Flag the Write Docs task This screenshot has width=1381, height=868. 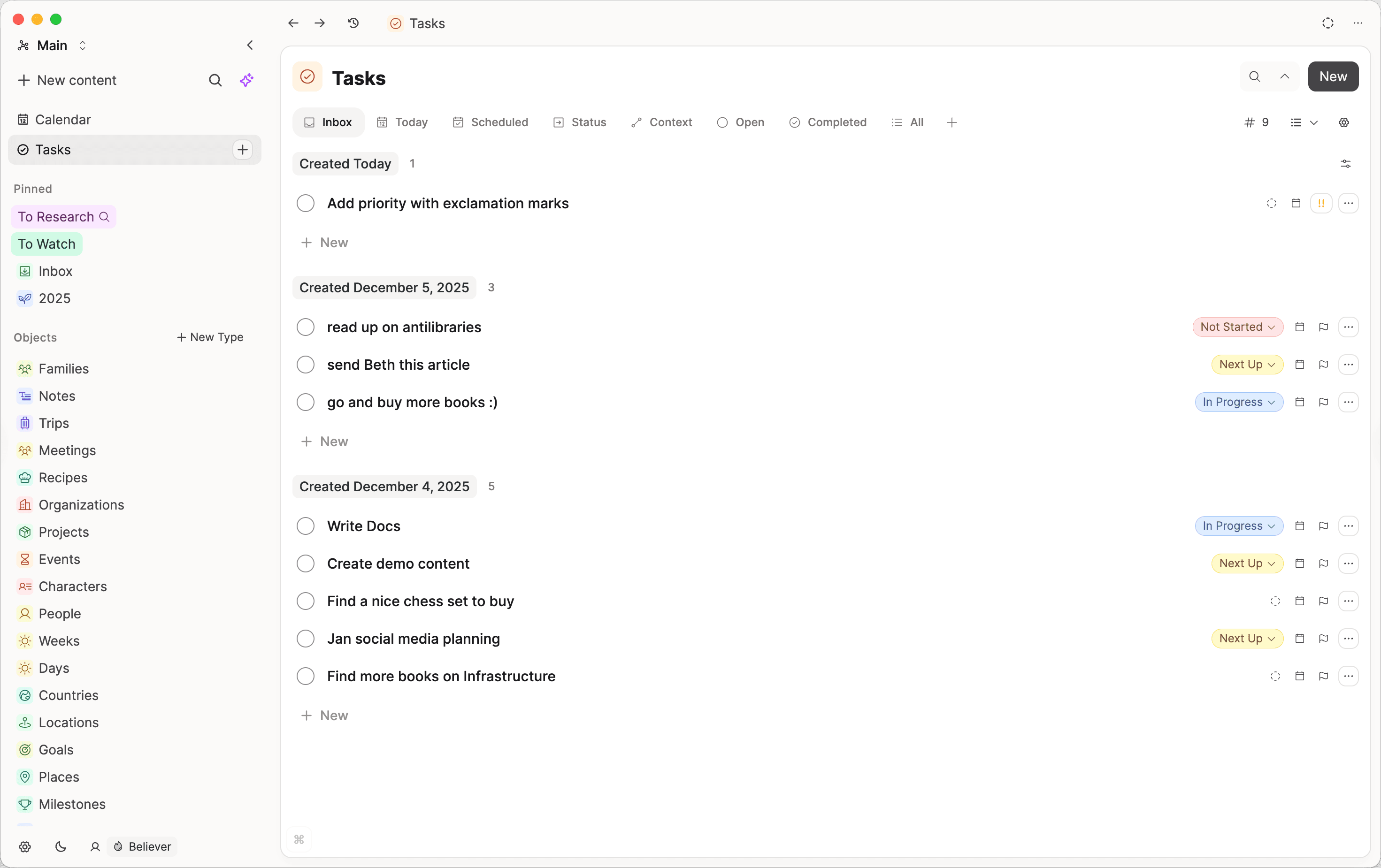(1323, 526)
